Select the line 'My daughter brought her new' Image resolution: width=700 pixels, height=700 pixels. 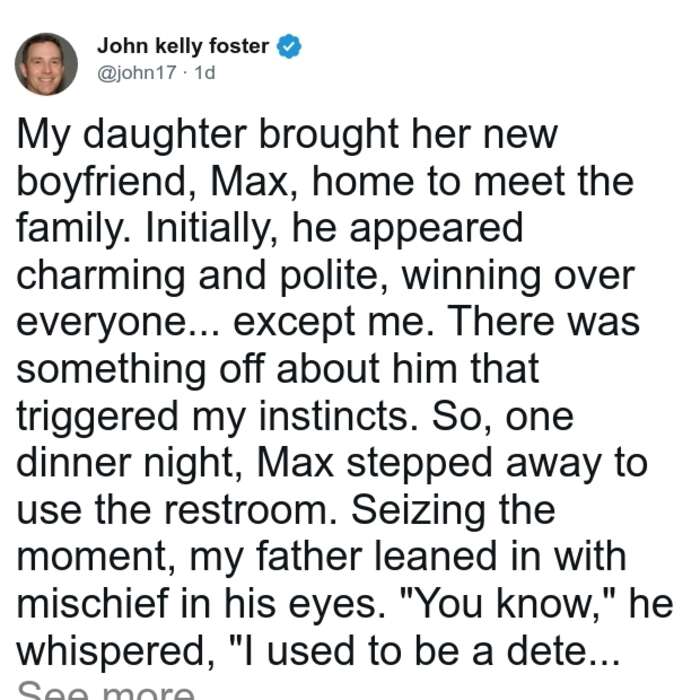(287, 135)
